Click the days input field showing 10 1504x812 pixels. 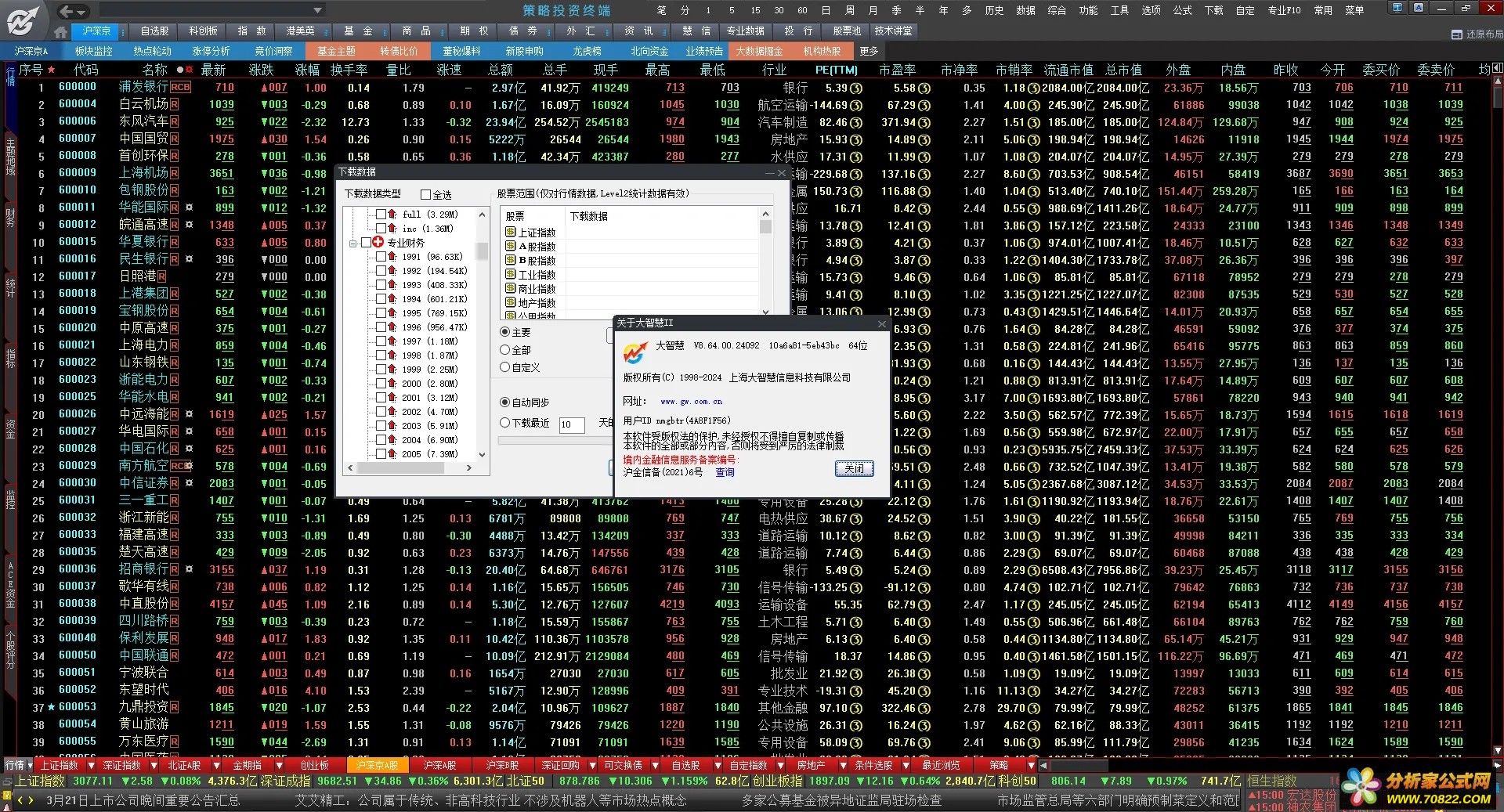[x=572, y=424]
